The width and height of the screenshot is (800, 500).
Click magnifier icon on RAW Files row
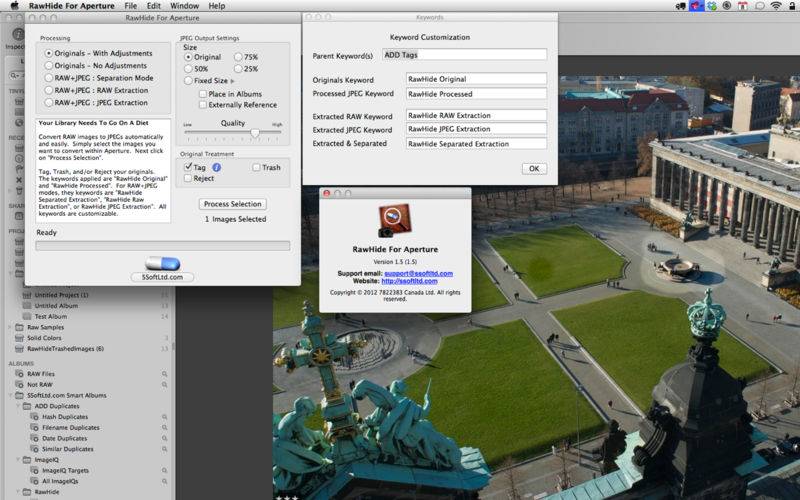165,374
